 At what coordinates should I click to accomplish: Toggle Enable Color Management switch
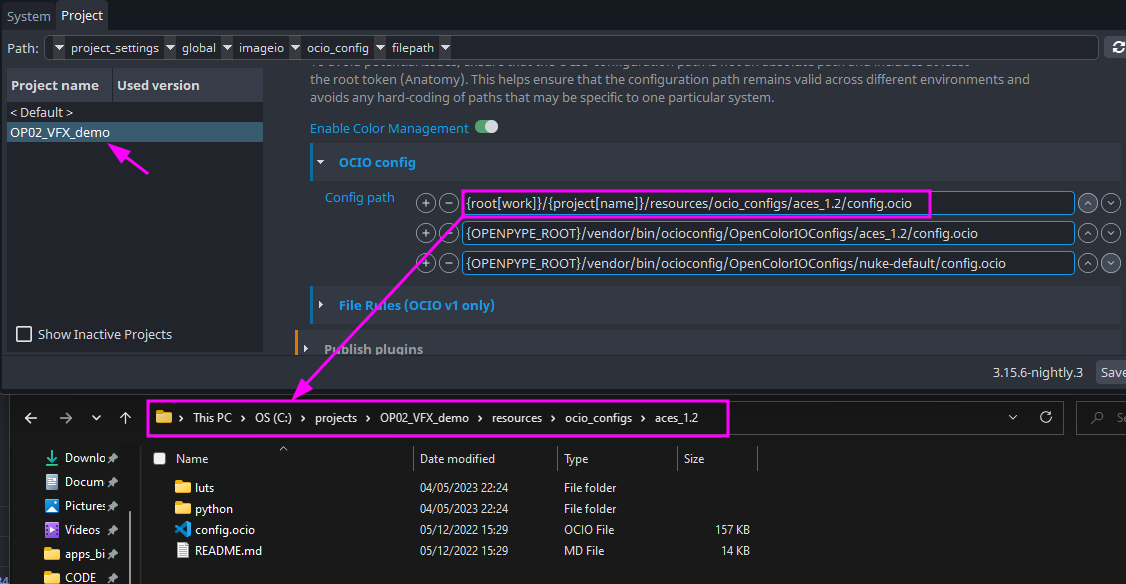point(486,128)
